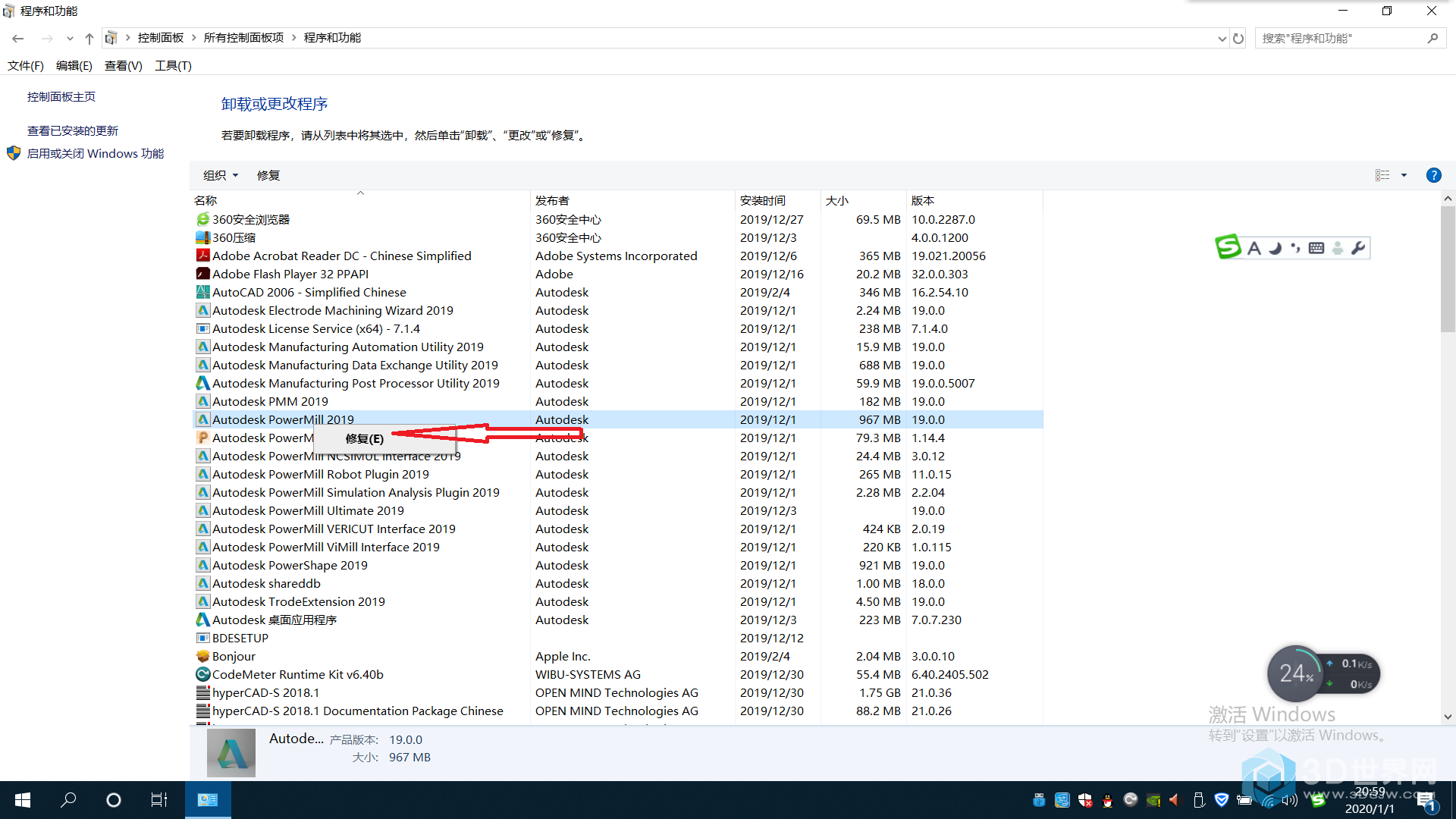1456x819 pixels.
Task: Open the 查看已安装的更新 link
Action: [73, 130]
